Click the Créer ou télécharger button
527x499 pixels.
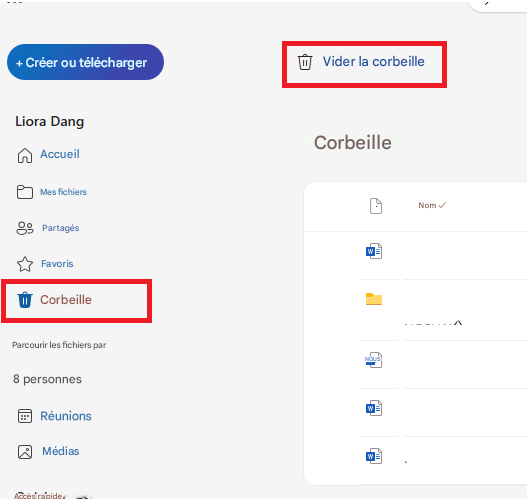click(x=85, y=62)
